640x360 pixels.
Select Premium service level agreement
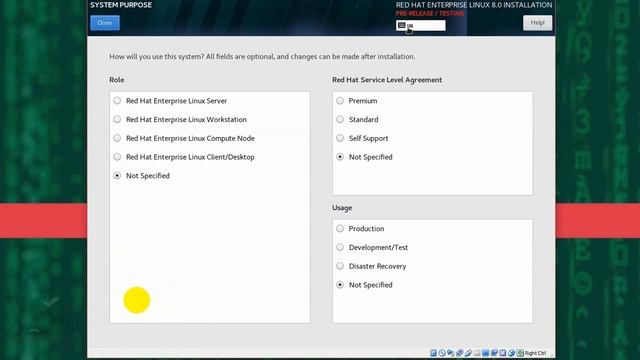[x=357, y=101]
